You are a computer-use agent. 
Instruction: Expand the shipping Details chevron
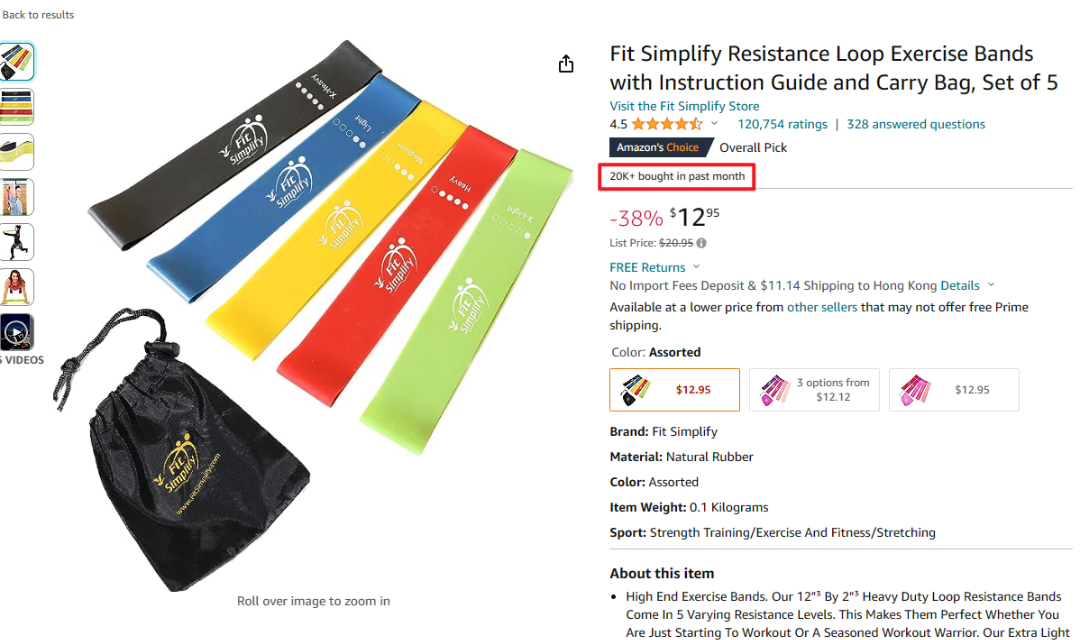point(990,286)
